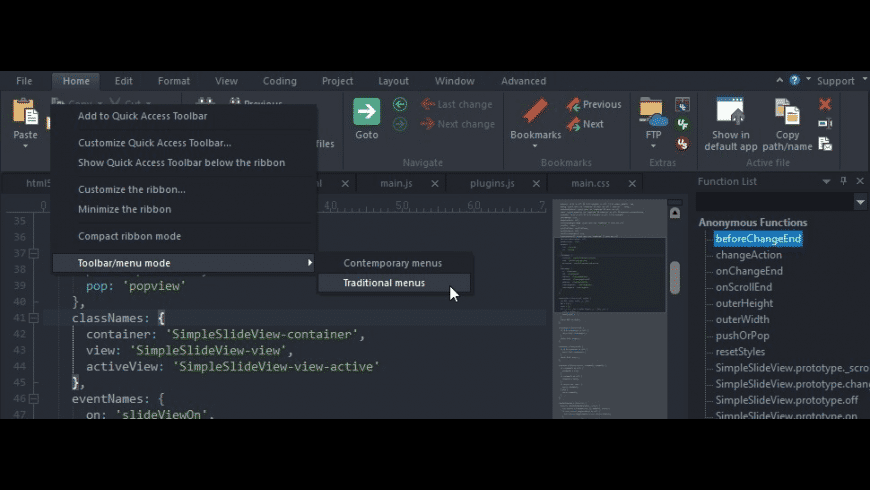870x490 pixels.
Task: Click the editor vertical scrollbar thumb
Action: (675, 277)
